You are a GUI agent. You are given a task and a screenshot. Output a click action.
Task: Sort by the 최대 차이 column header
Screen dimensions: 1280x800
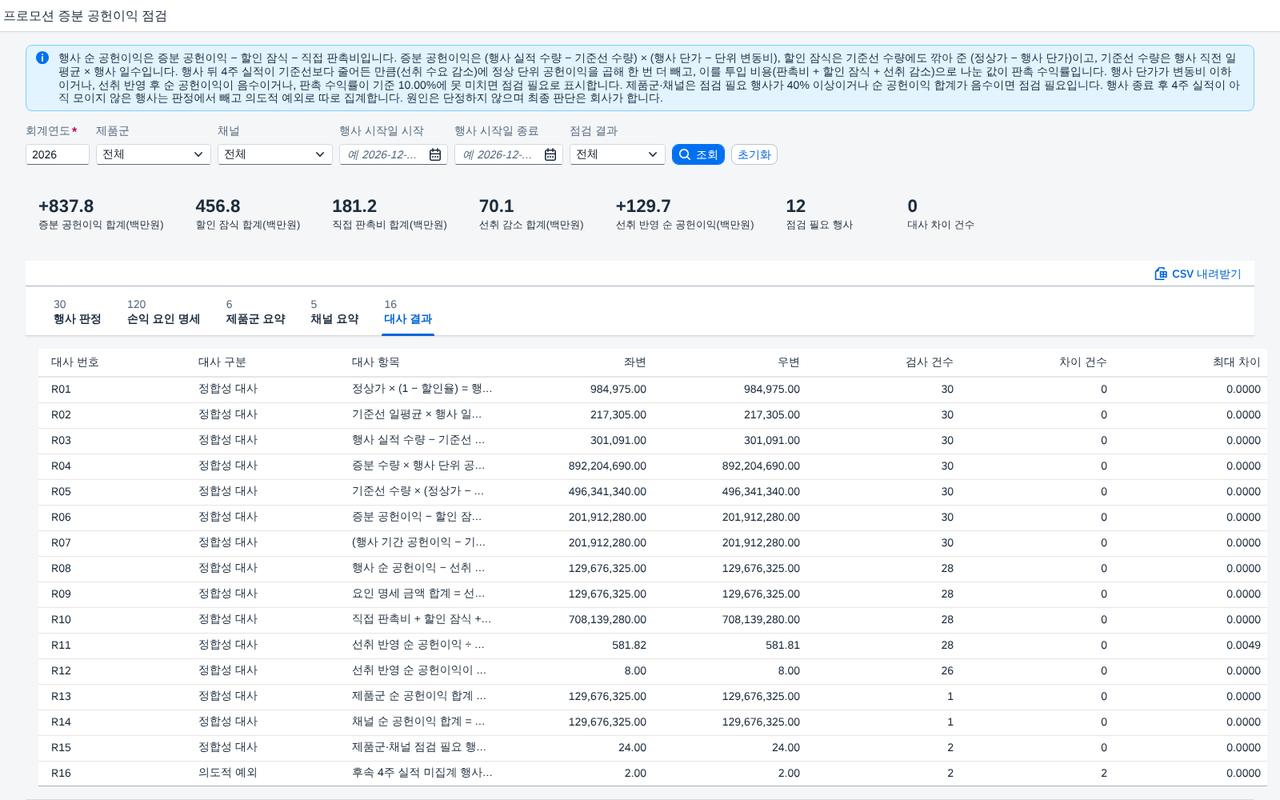pyautogui.click(x=1237, y=362)
